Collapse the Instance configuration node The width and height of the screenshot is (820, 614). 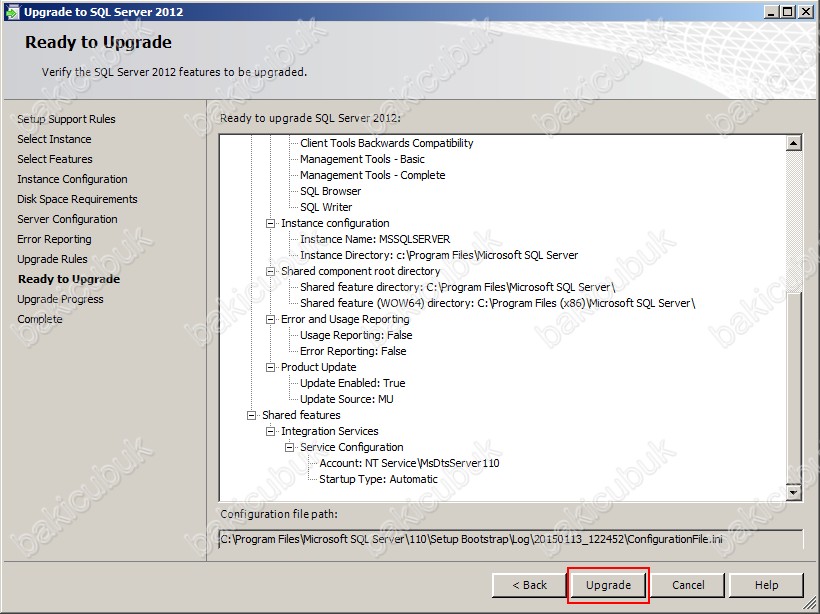pyautogui.click(x=270, y=223)
